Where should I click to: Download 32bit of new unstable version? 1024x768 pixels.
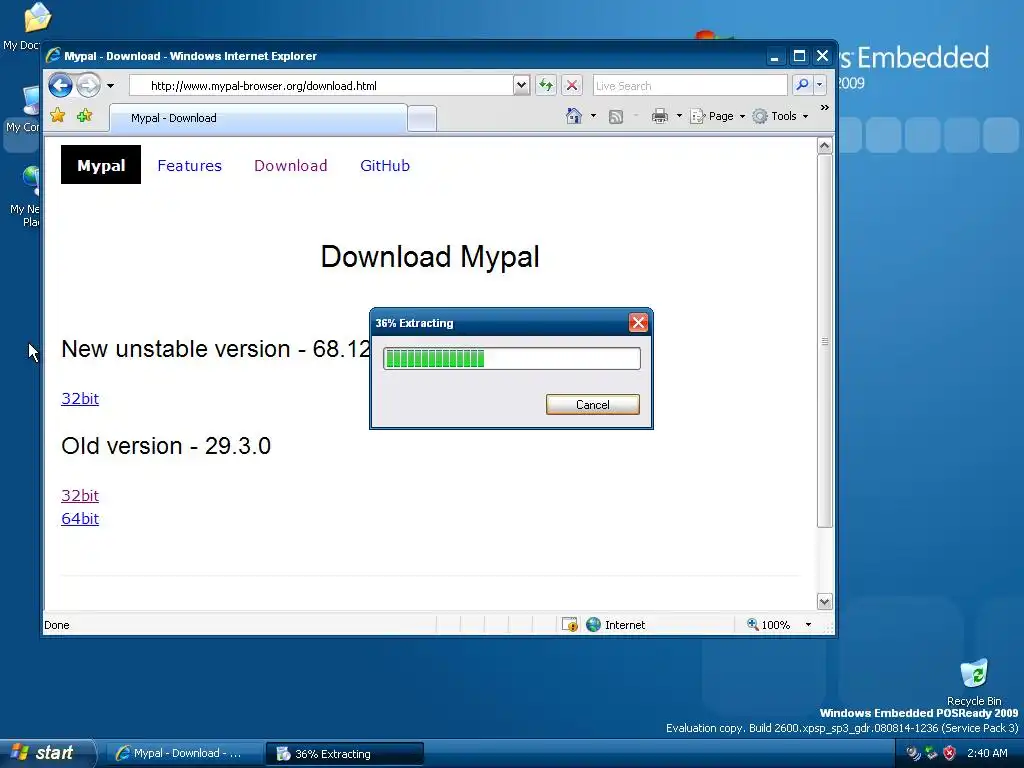(80, 398)
